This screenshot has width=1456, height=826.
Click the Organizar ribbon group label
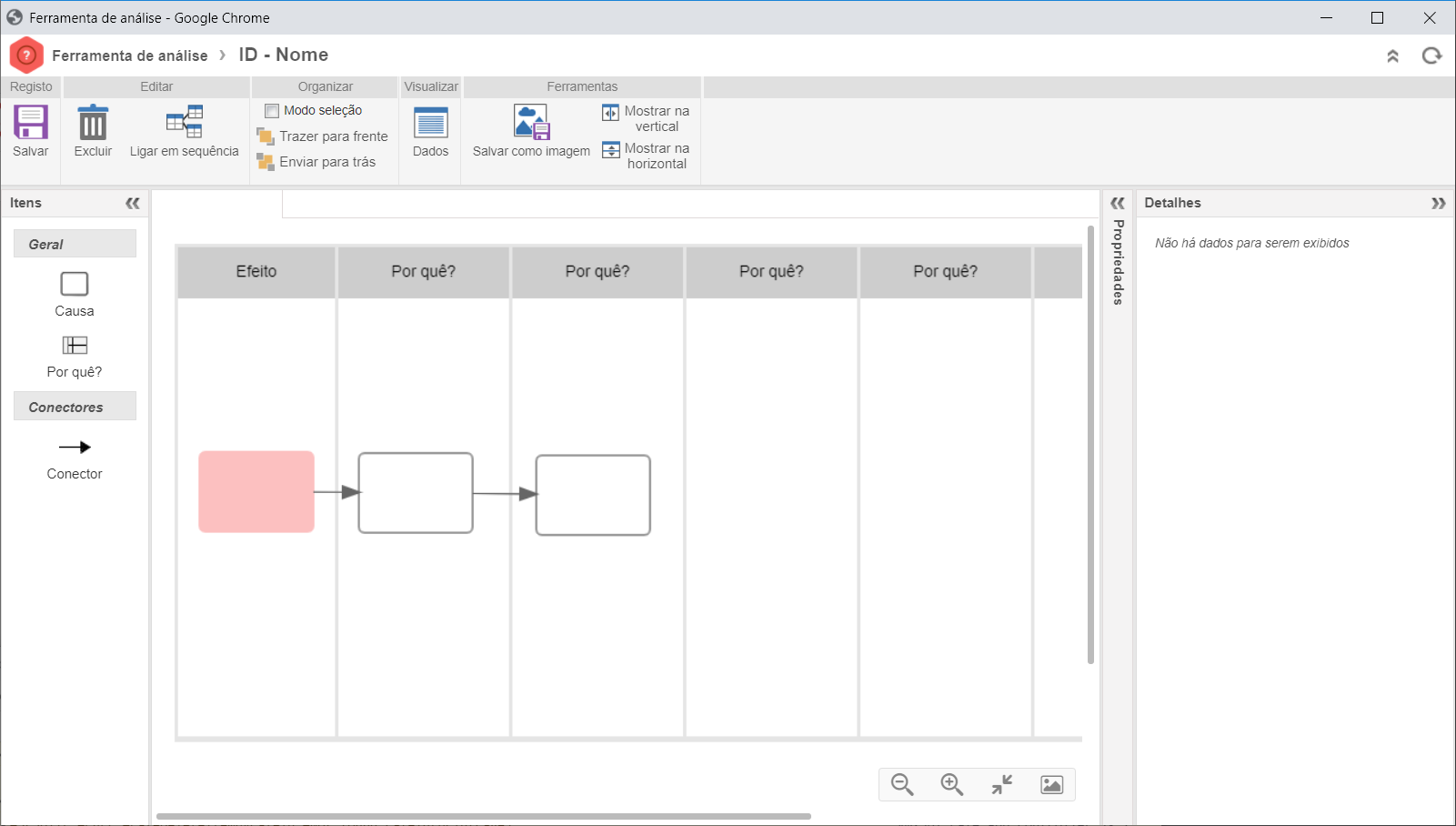[325, 86]
